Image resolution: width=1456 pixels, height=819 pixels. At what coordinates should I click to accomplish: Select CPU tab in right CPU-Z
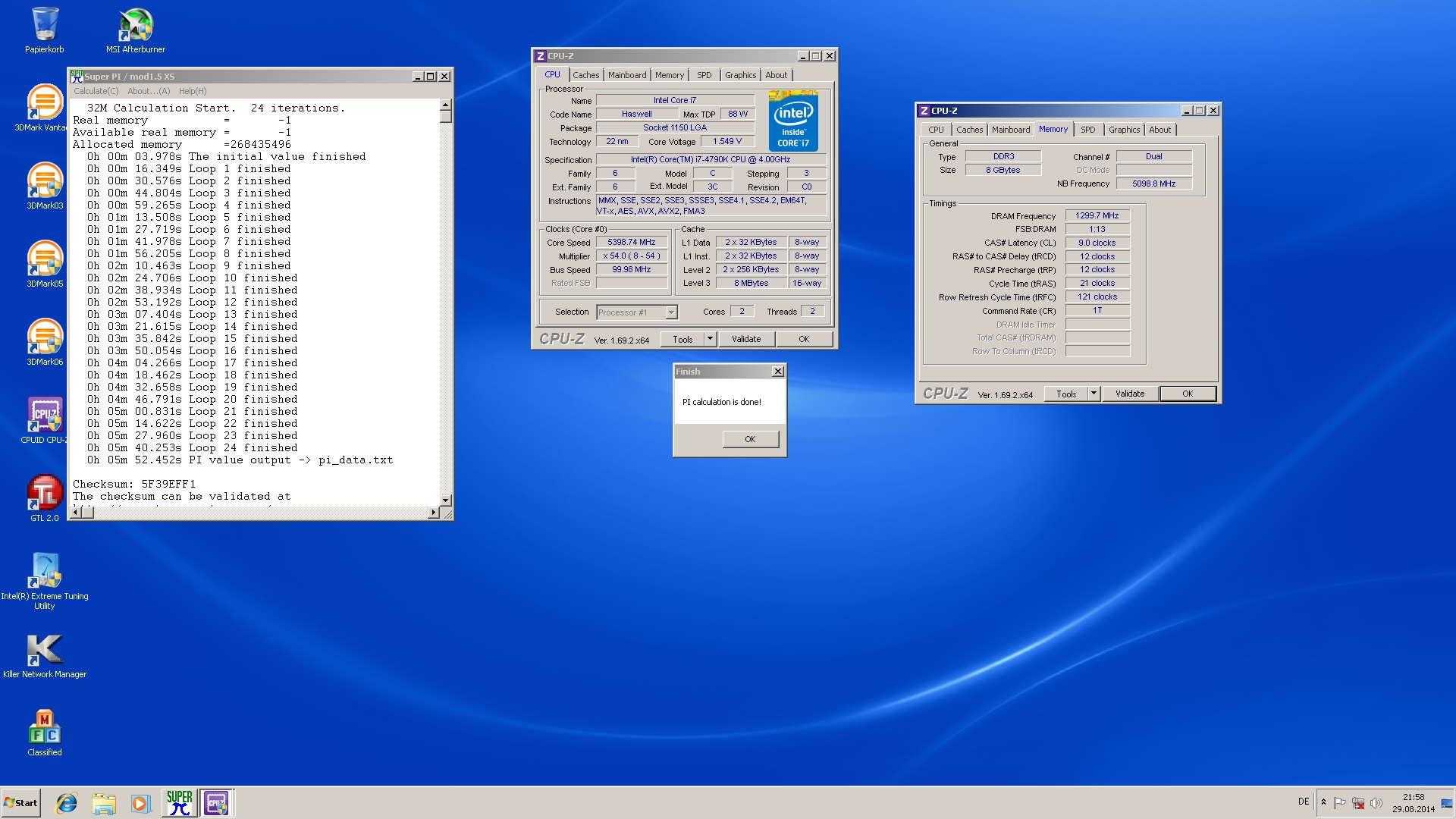point(936,130)
